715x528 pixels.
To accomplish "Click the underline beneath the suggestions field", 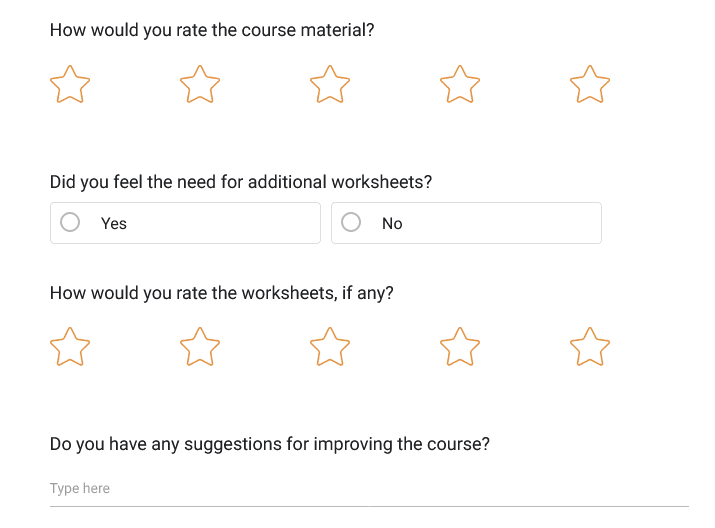I will (368, 506).
